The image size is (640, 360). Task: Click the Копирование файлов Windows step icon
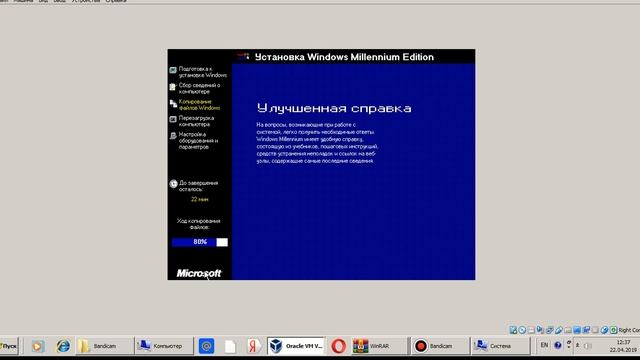173,104
